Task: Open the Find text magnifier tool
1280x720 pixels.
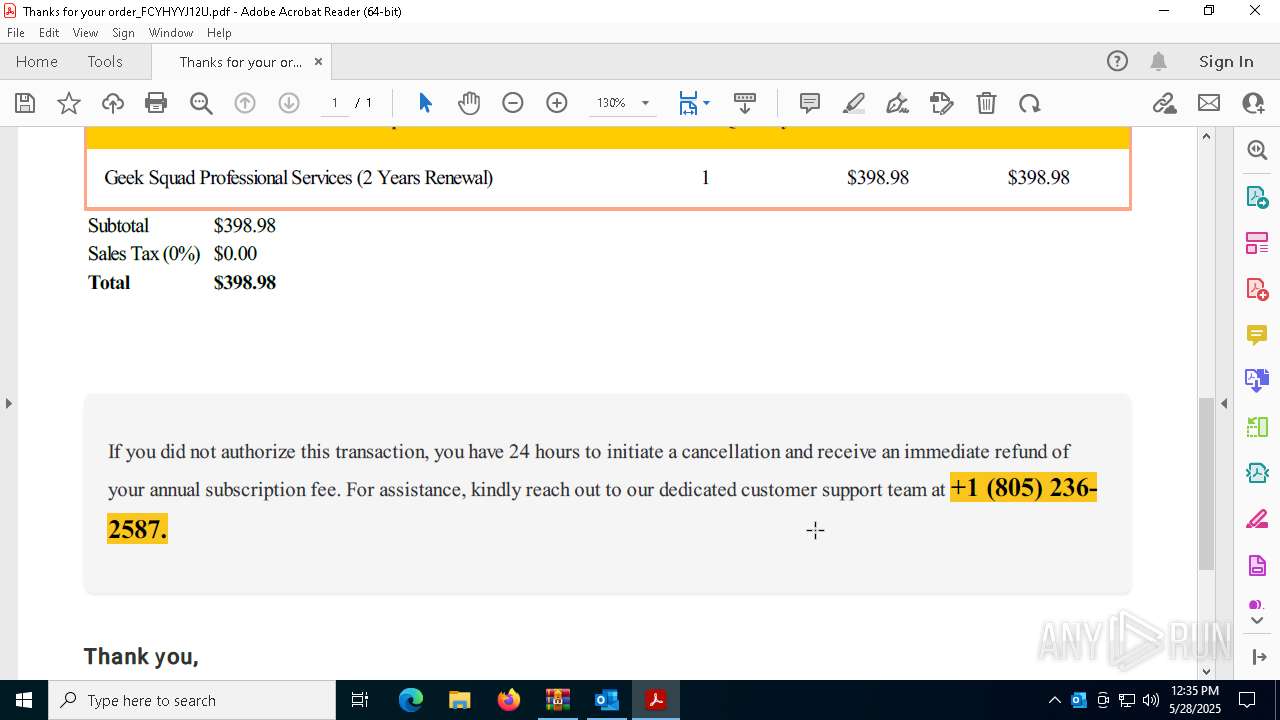Action: click(201, 103)
